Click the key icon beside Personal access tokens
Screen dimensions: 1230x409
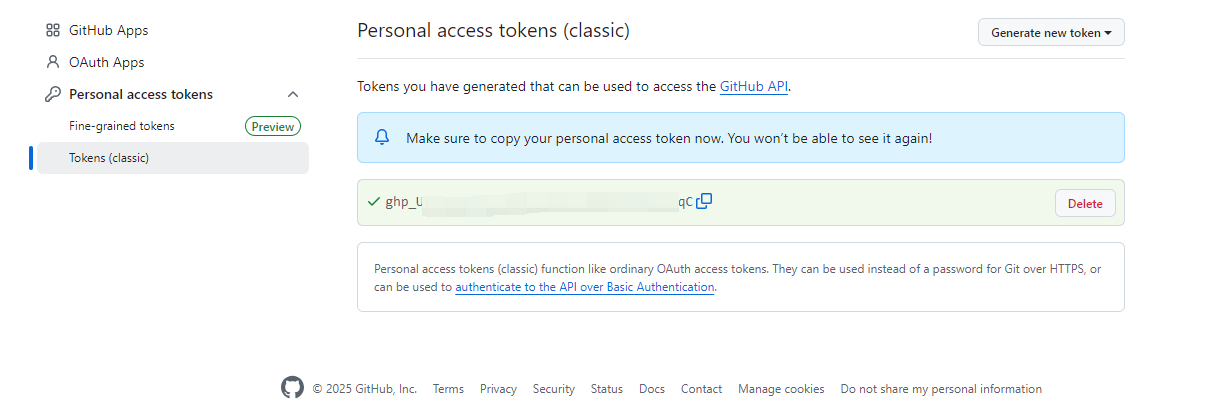(x=53, y=94)
